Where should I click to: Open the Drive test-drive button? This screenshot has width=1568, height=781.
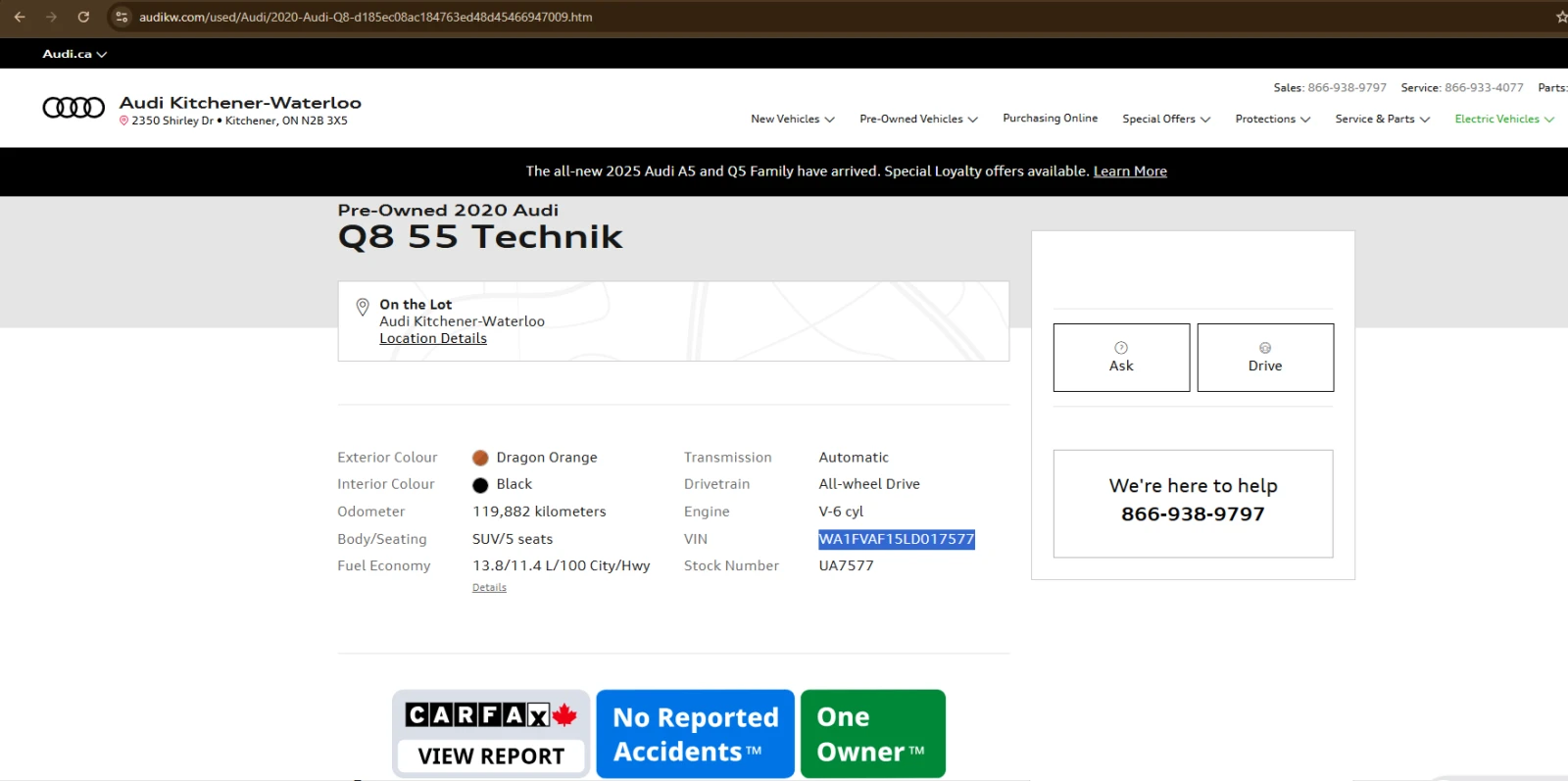pos(1265,358)
